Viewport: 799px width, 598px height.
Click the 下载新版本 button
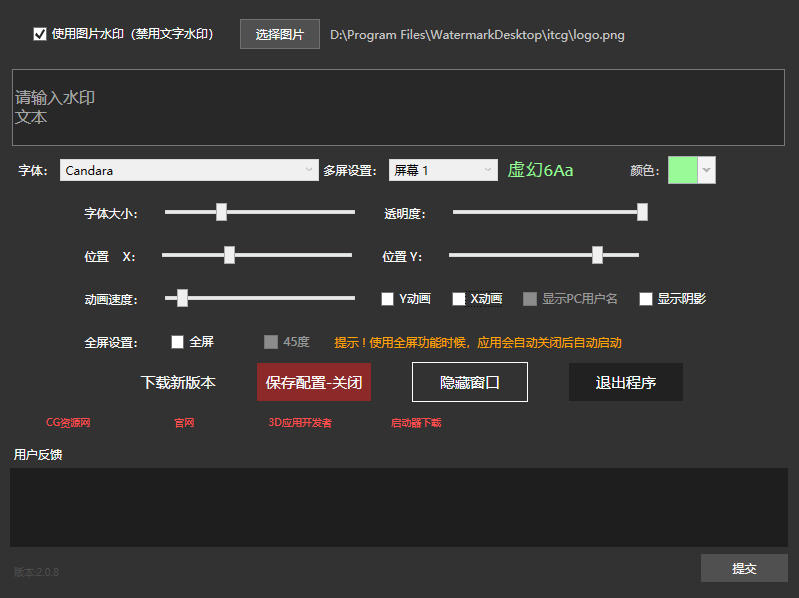coord(178,382)
